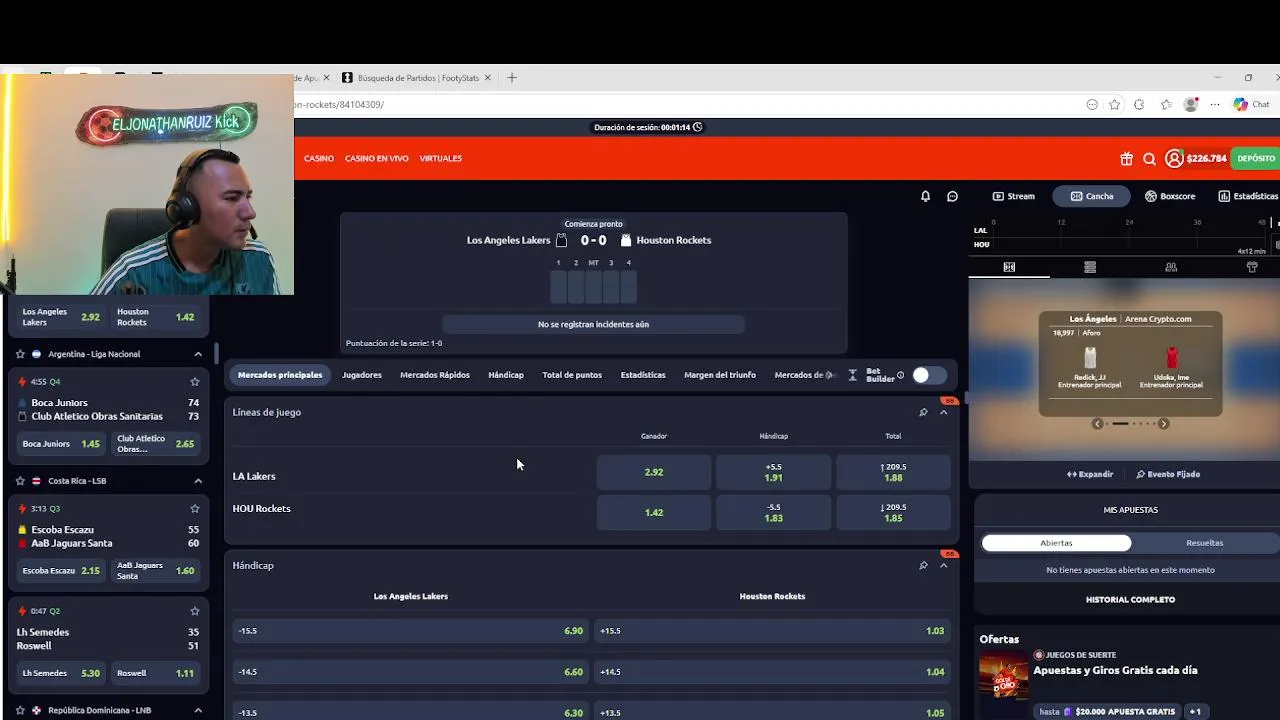Pin the Hándicap market section
1280x720 pixels.
pos(923,565)
